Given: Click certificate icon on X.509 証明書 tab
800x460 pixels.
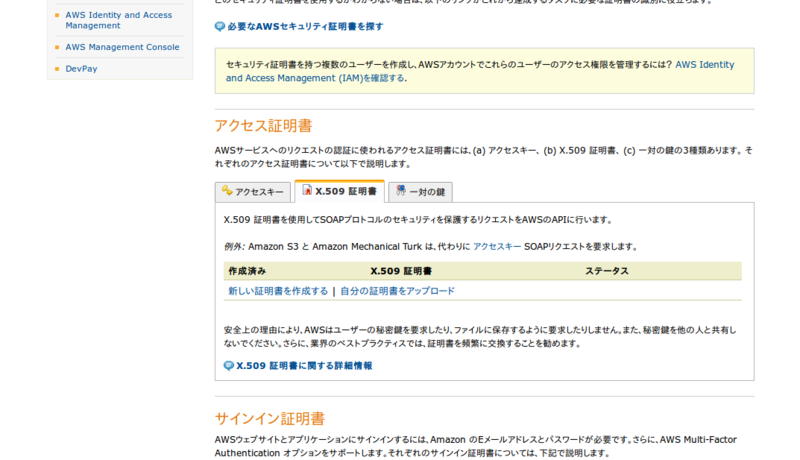Looking at the screenshot, I should click(307, 190).
